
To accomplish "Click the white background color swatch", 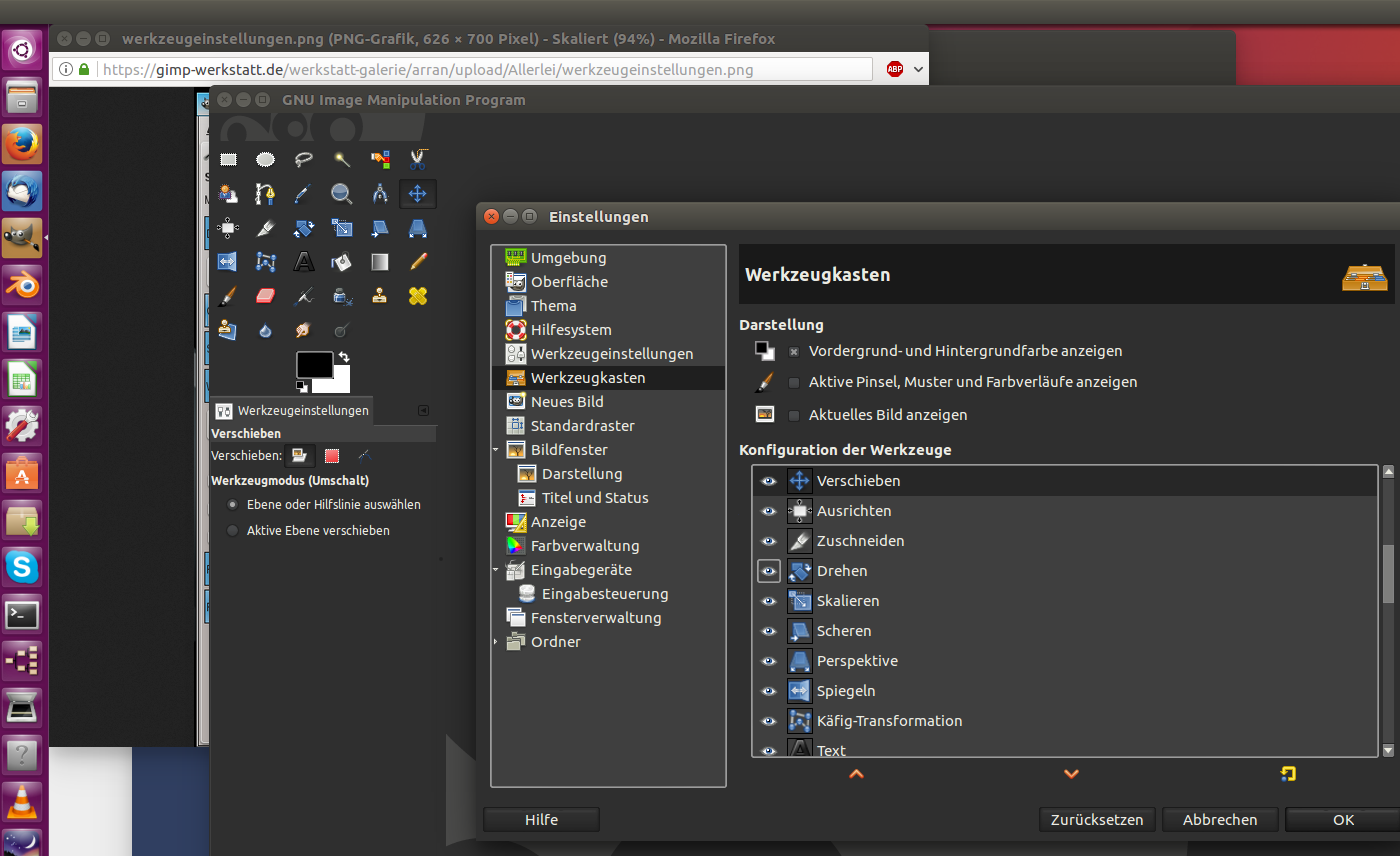I will [x=341, y=385].
